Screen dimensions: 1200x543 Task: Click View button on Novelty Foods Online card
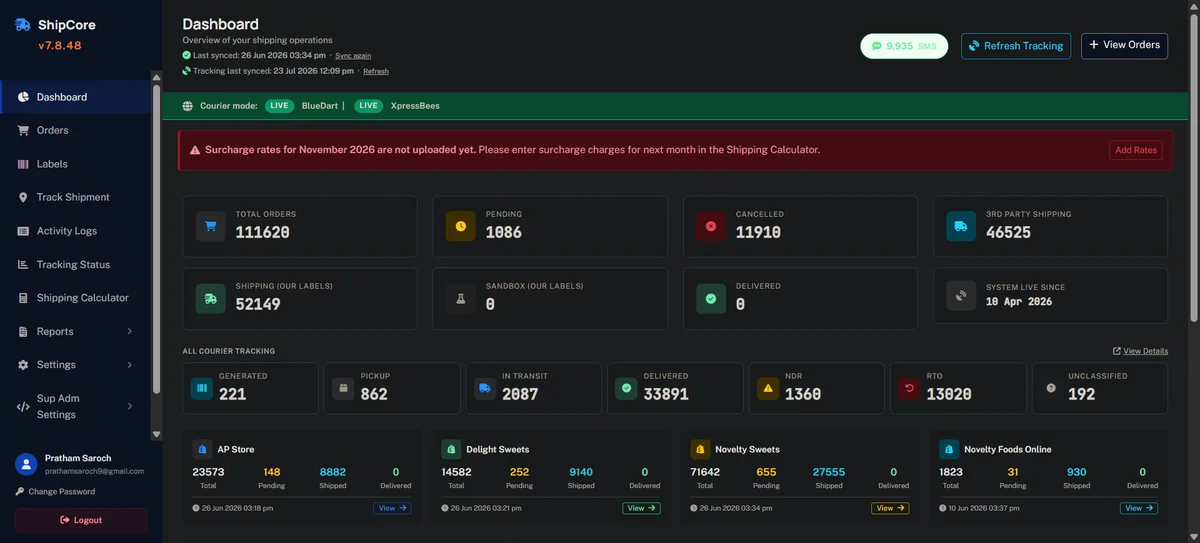tap(1139, 508)
